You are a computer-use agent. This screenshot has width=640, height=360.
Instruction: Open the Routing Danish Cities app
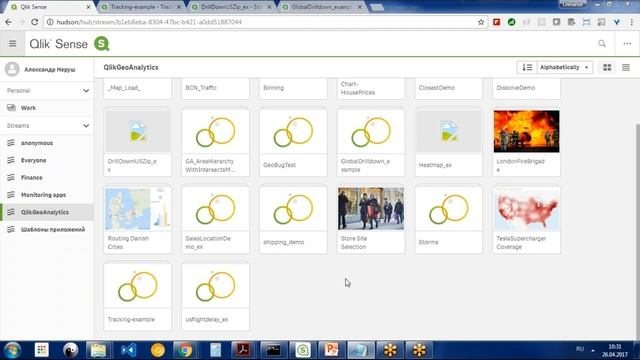[138, 220]
